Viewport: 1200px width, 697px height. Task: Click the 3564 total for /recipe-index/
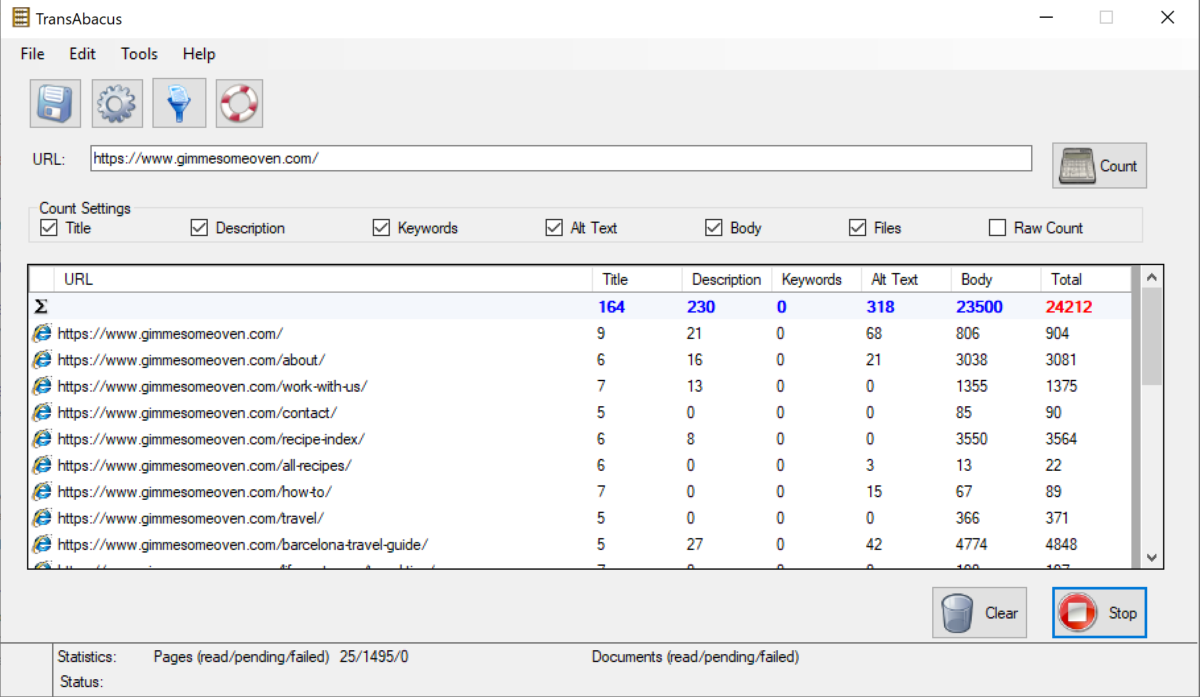point(1063,439)
